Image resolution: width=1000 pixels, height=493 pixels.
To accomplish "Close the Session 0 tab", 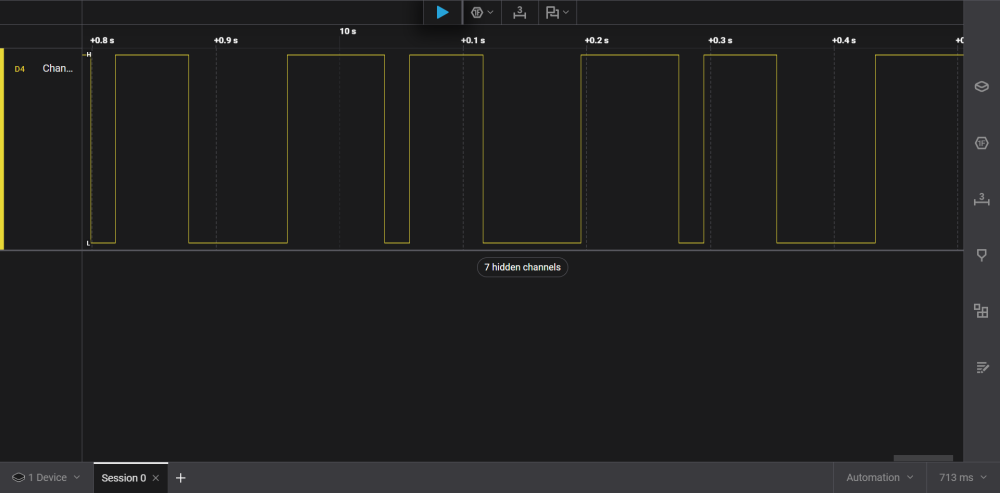I will pyautogui.click(x=156, y=478).
